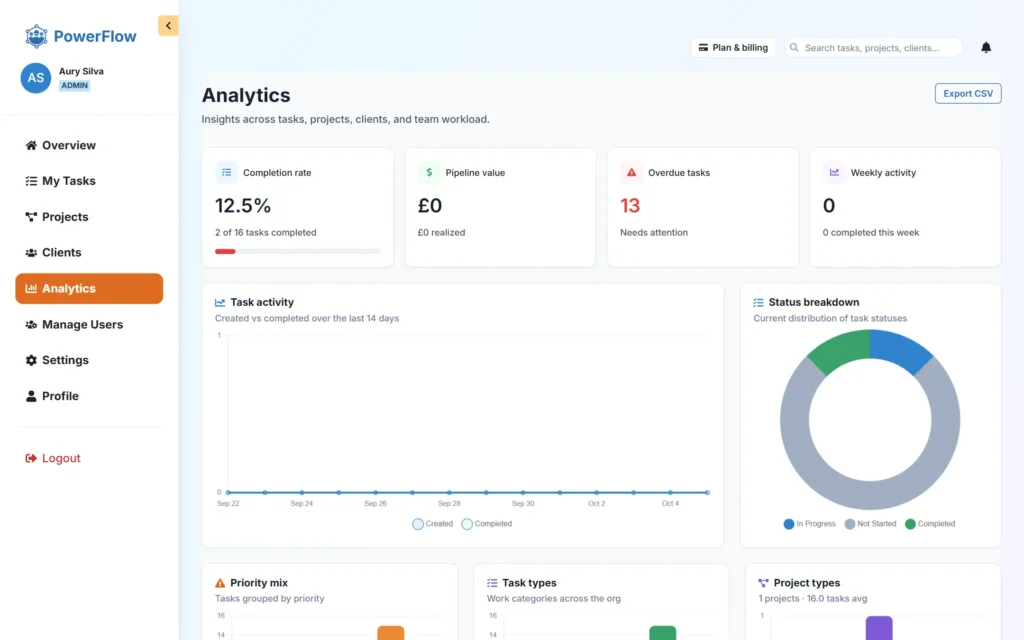1024x640 pixels.
Task: Click the completion rate progress bar
Action: 298,251
